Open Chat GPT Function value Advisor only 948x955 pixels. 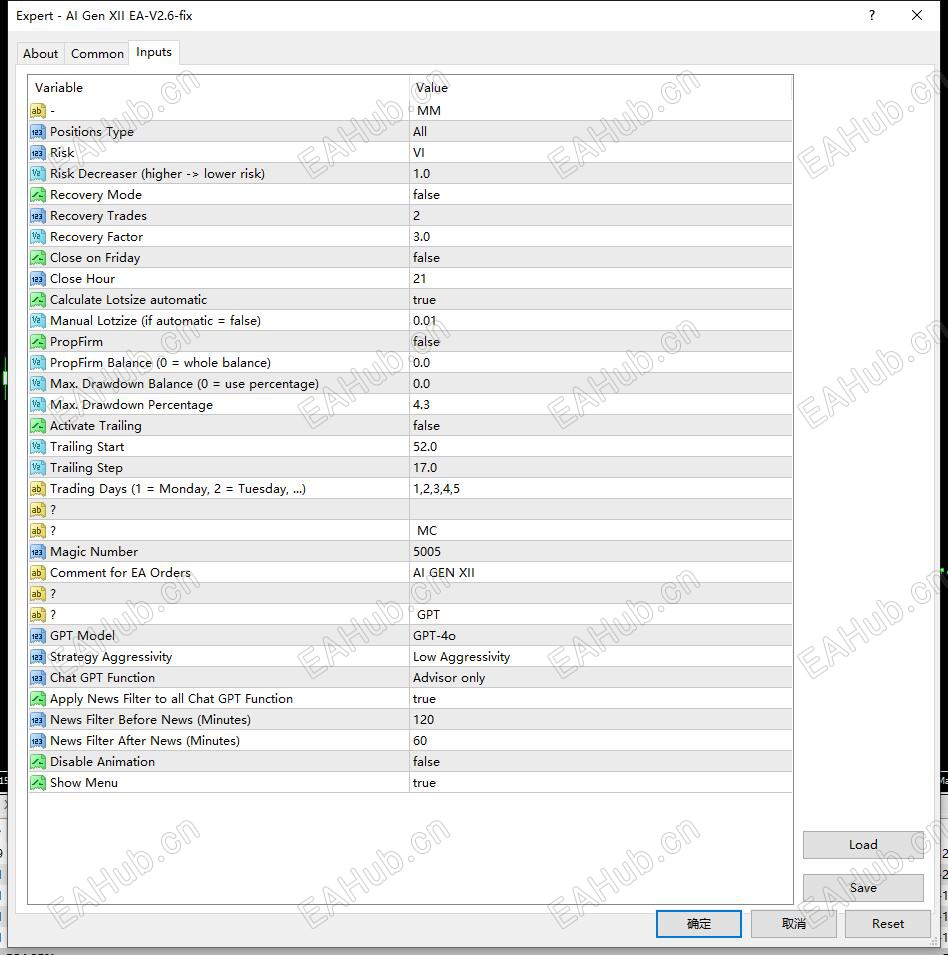pos(601,678)
